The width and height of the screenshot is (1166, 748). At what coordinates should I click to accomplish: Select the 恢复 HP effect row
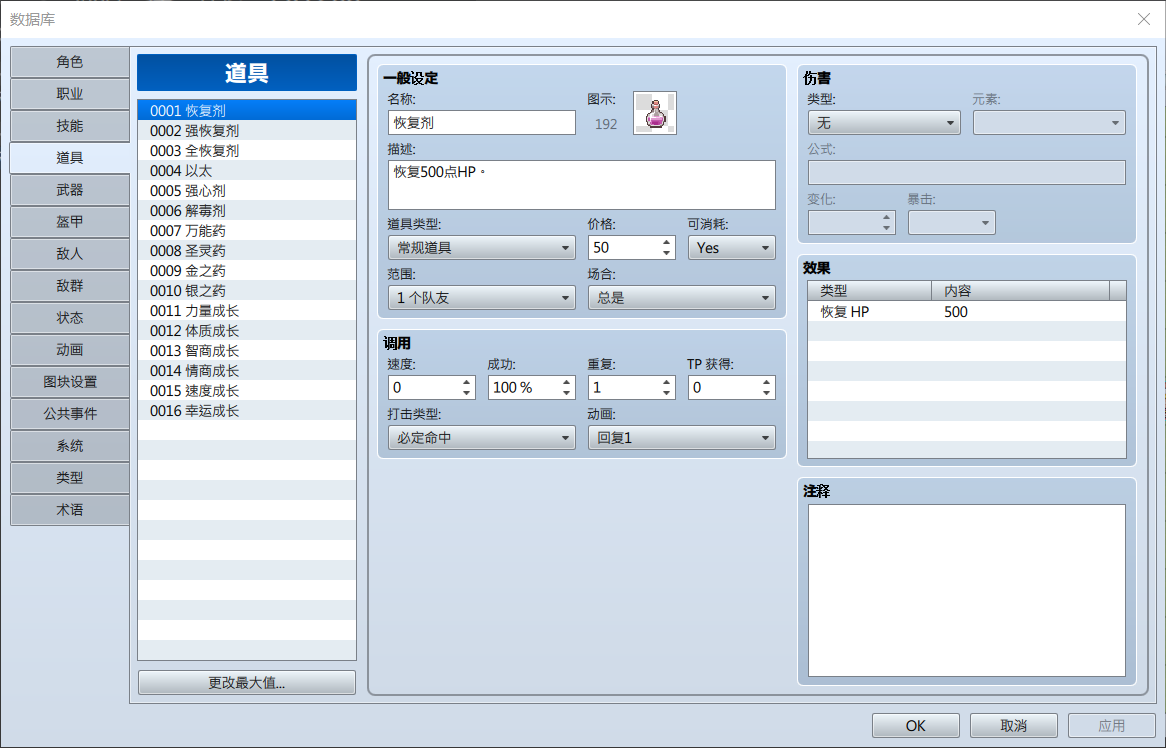tap(967, 312)
